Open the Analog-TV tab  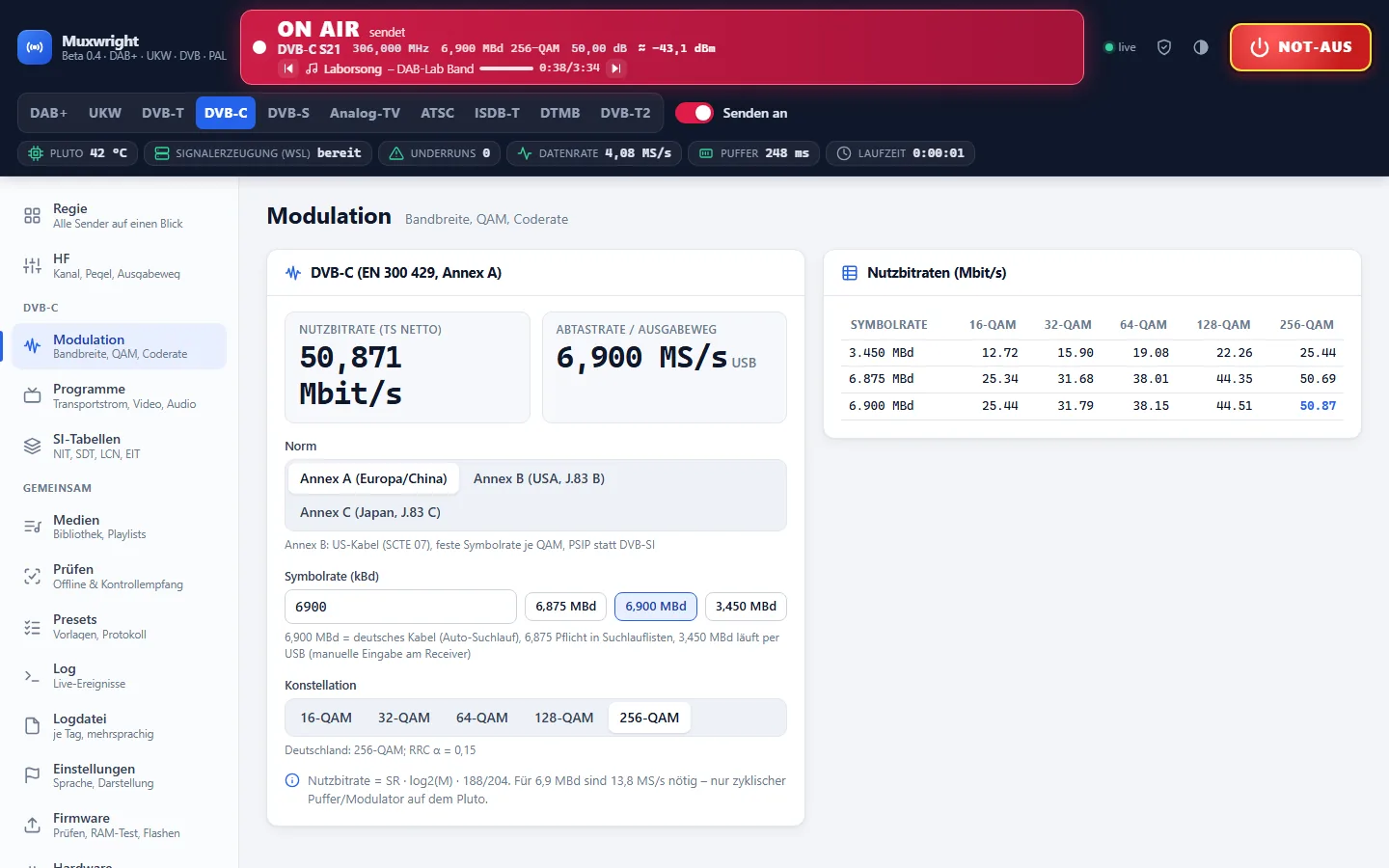[x=365, y=113]
